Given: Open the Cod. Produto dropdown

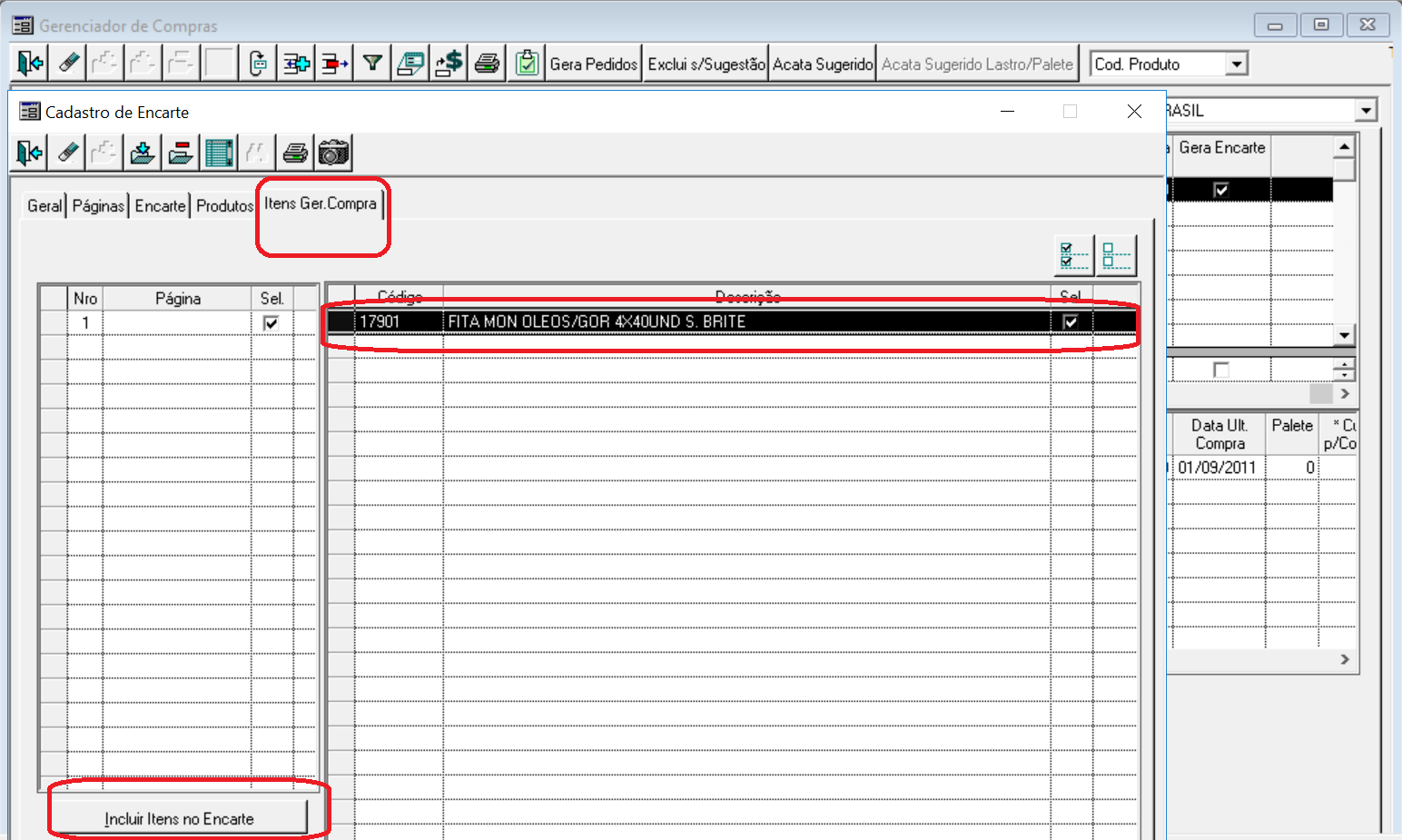Looking at the screenshot, I should coord(1236,64).
